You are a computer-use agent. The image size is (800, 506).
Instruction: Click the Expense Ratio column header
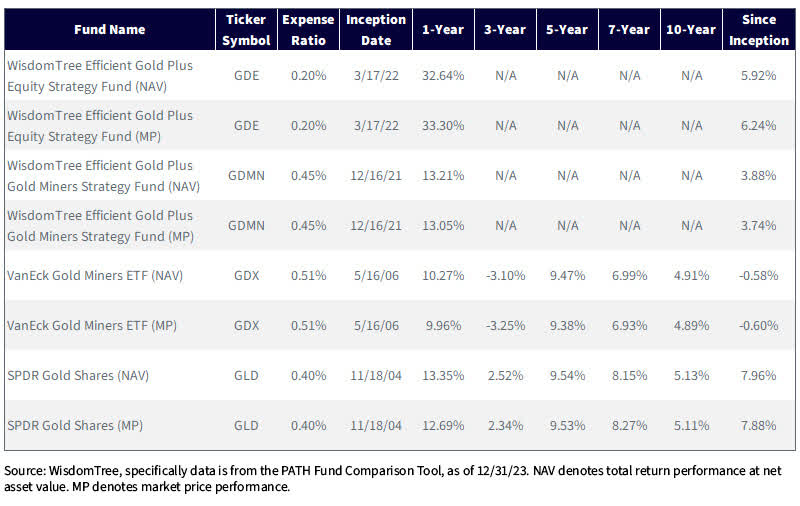click(x=306, y=30)
